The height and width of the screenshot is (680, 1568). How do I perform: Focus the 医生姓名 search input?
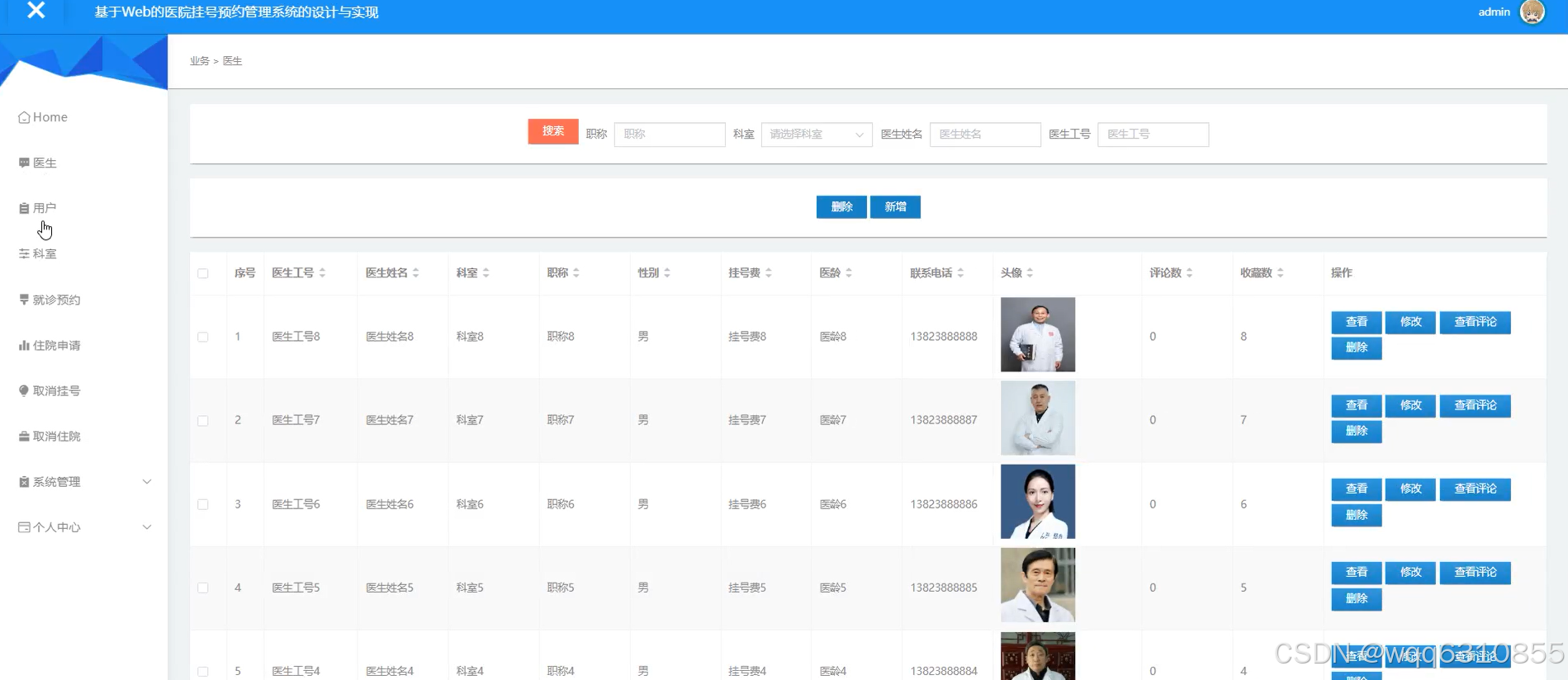coord(985,135)
